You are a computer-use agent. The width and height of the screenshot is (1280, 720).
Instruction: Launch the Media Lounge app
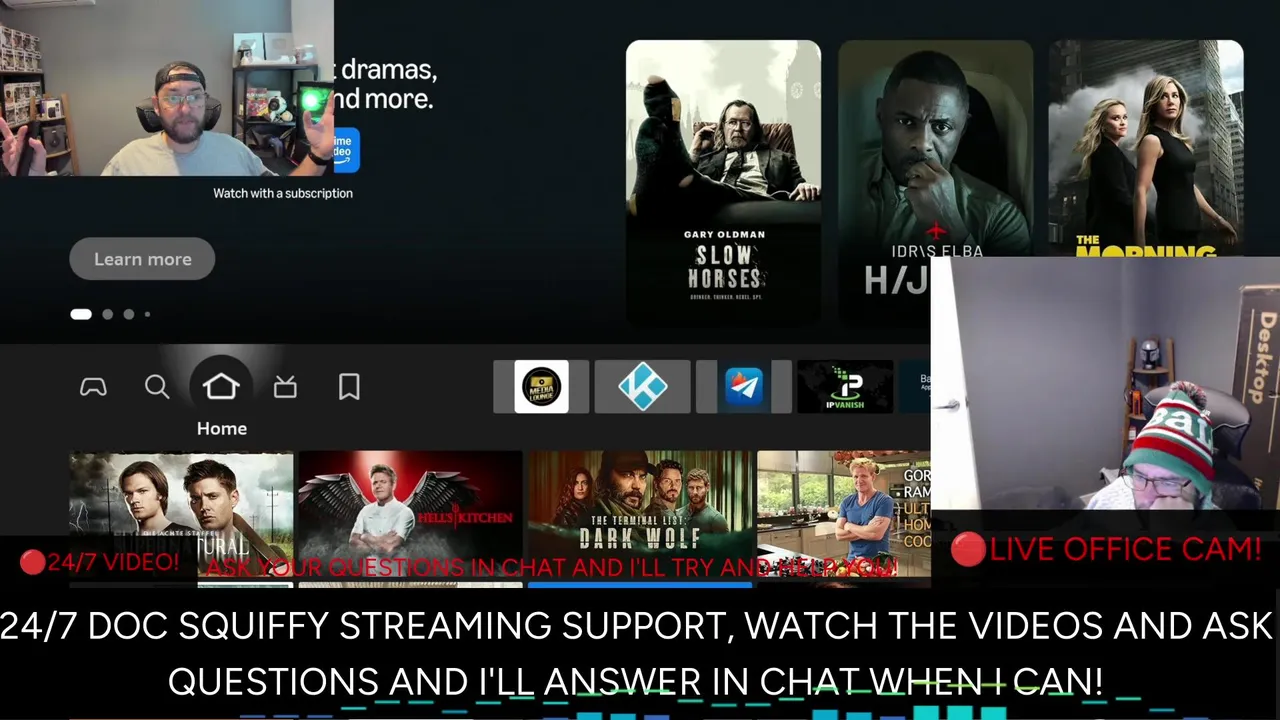(541, 387)
